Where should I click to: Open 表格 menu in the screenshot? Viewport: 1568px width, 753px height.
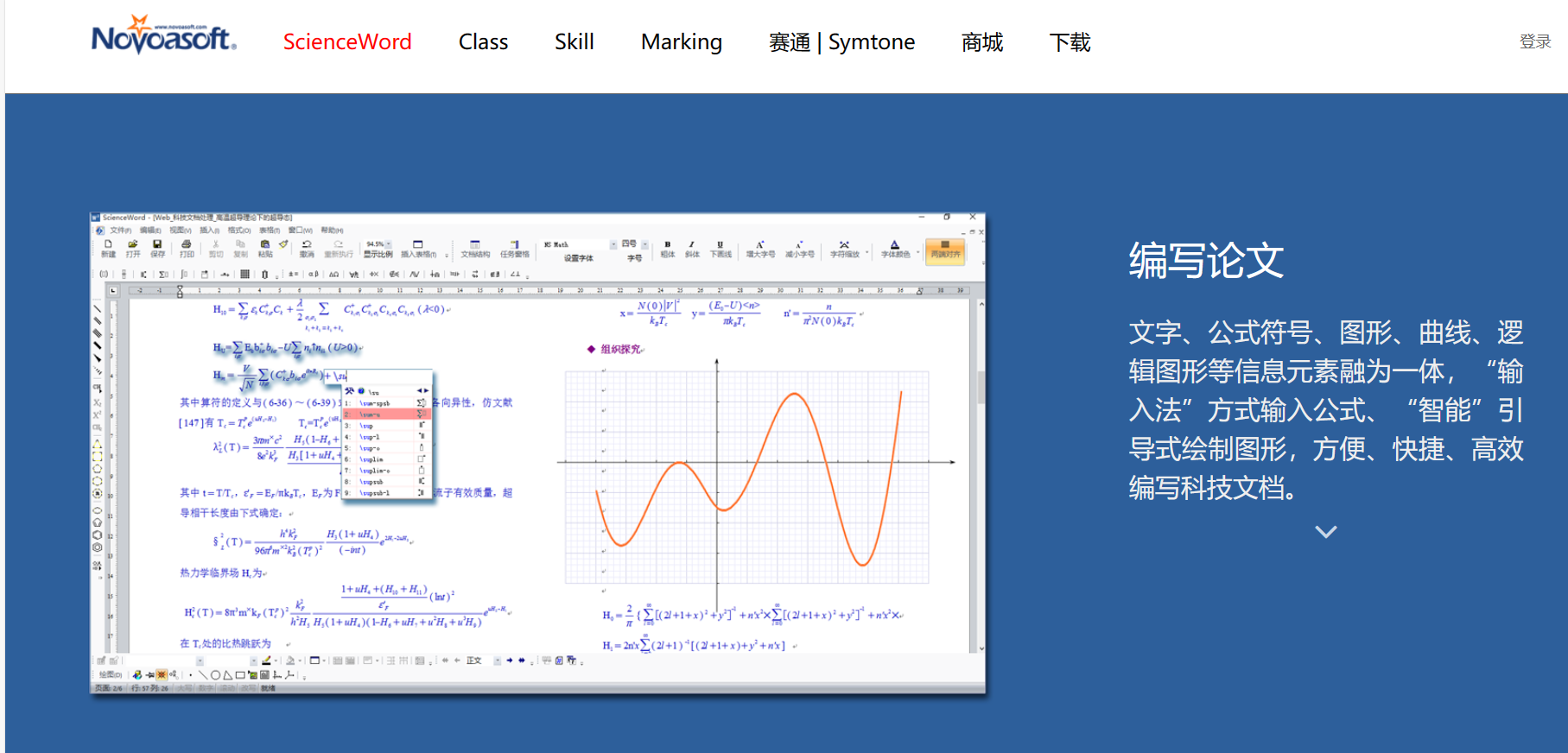tap(270, 231)
